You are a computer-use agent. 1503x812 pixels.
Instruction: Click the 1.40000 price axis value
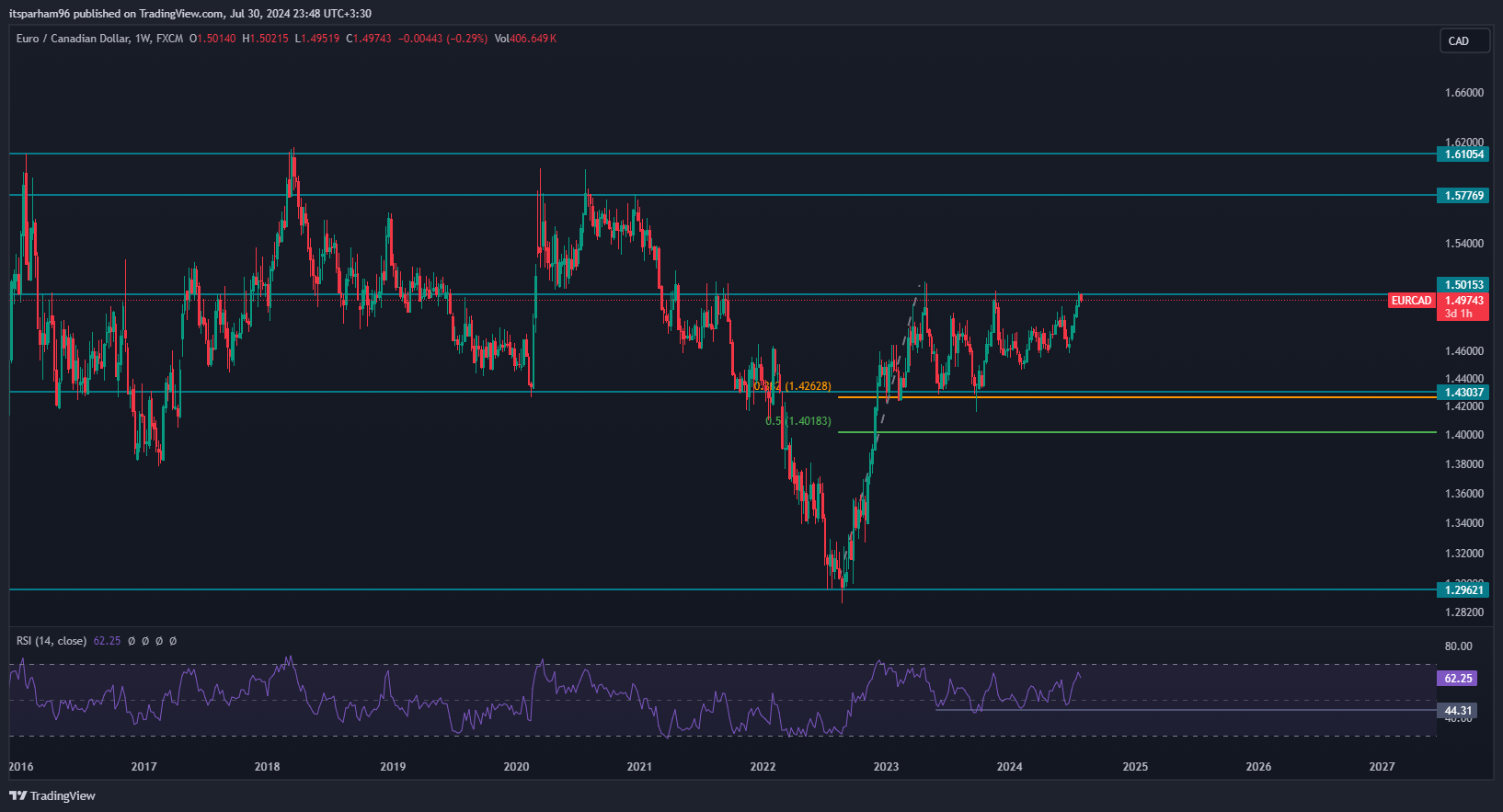pyautogui.click(x=1464, y=435)
